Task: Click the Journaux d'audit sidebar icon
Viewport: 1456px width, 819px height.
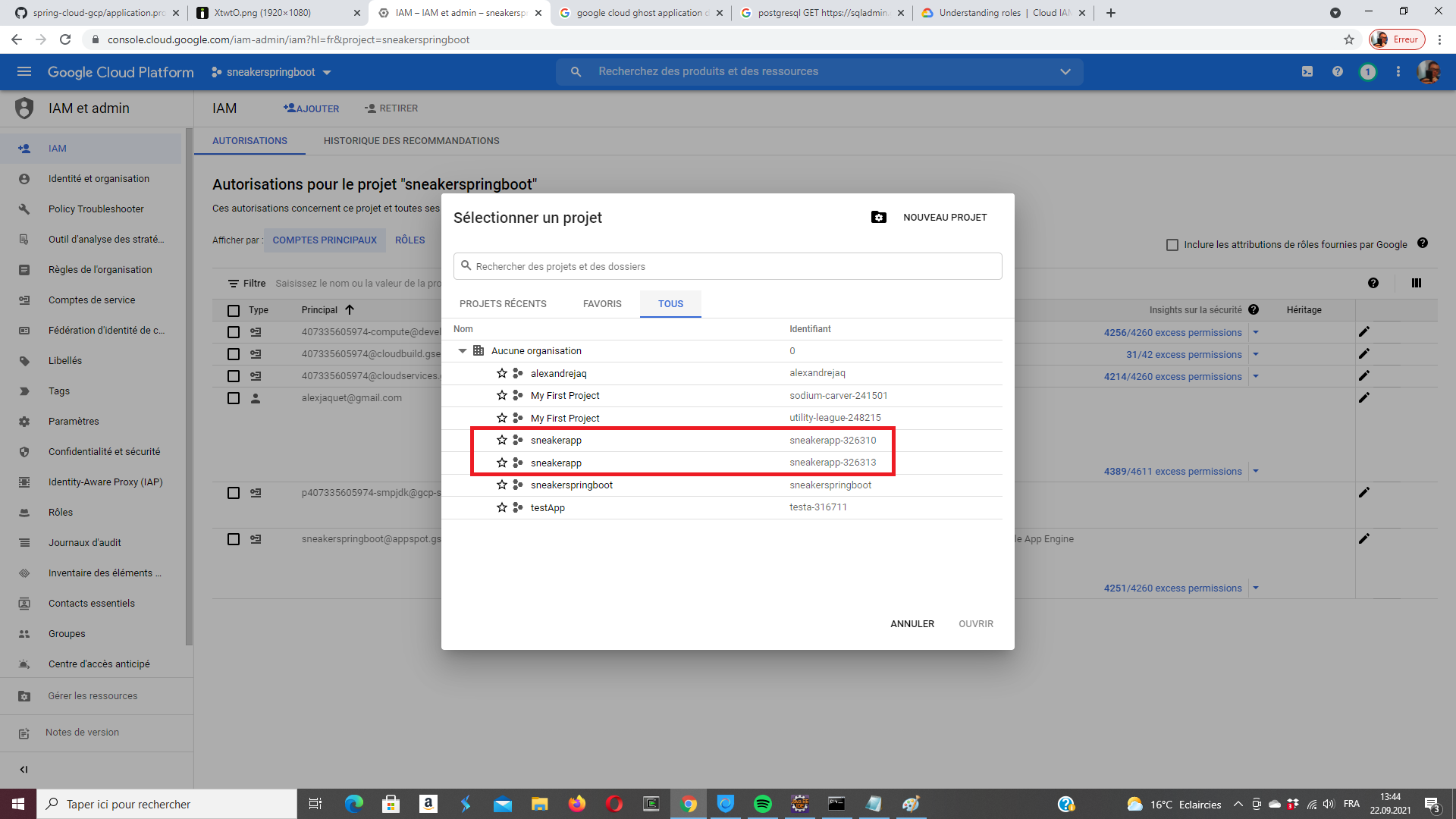Action: click(x=27, y=543)
